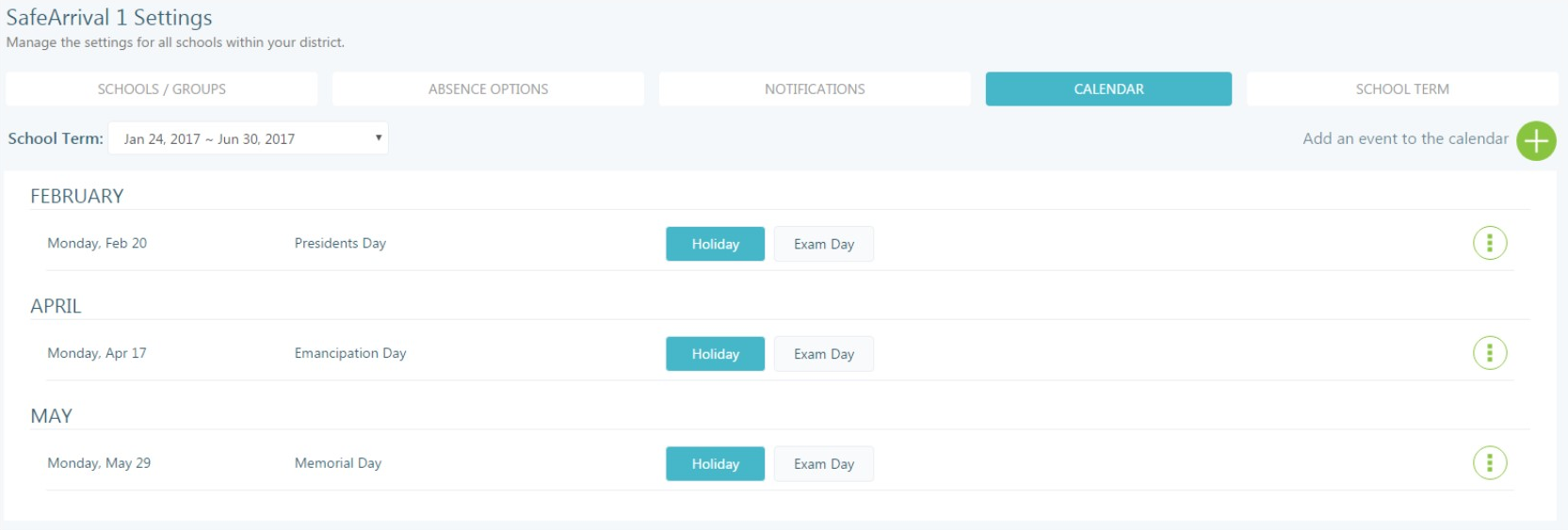
Task: Click the Monday, Apr 17 date entry
Action: [x=97, y=353]
